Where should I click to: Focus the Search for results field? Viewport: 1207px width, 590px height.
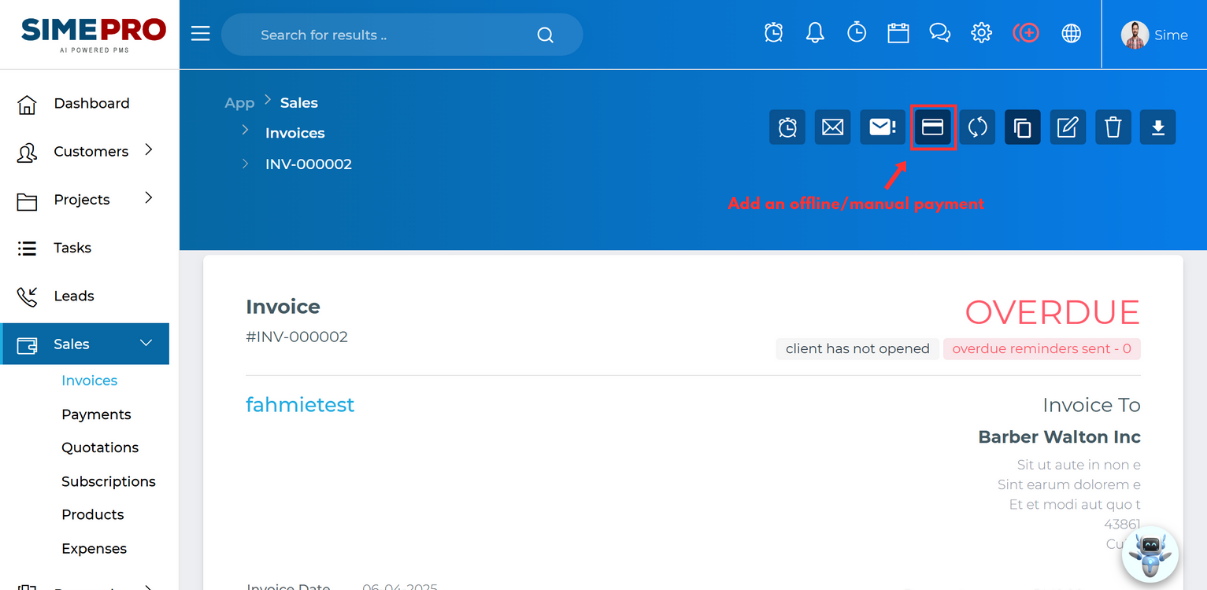coord(402,35)
